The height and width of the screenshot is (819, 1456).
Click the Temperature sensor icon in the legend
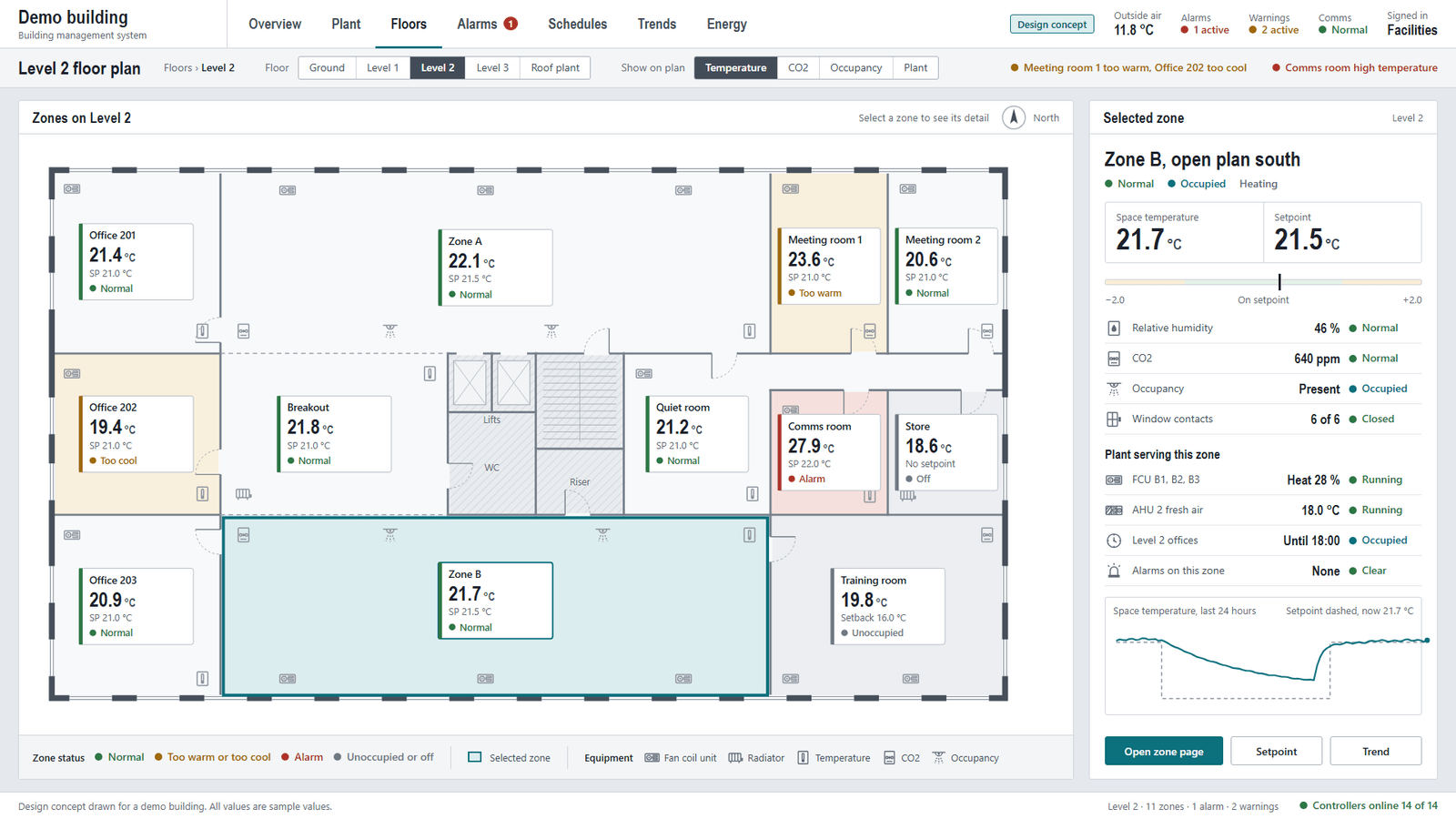[803, 758]
